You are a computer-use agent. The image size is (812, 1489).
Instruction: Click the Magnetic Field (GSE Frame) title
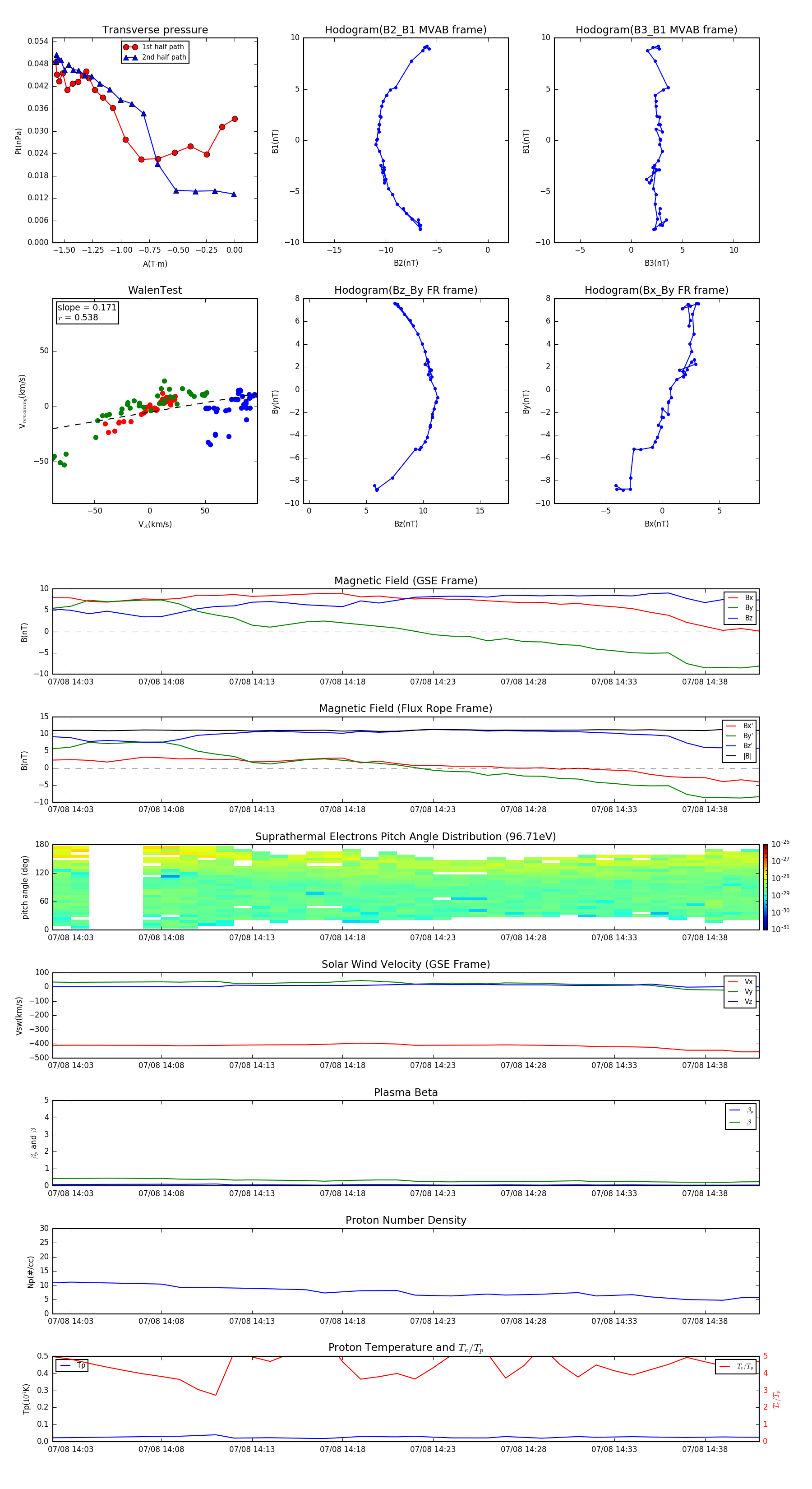(406, 581)
